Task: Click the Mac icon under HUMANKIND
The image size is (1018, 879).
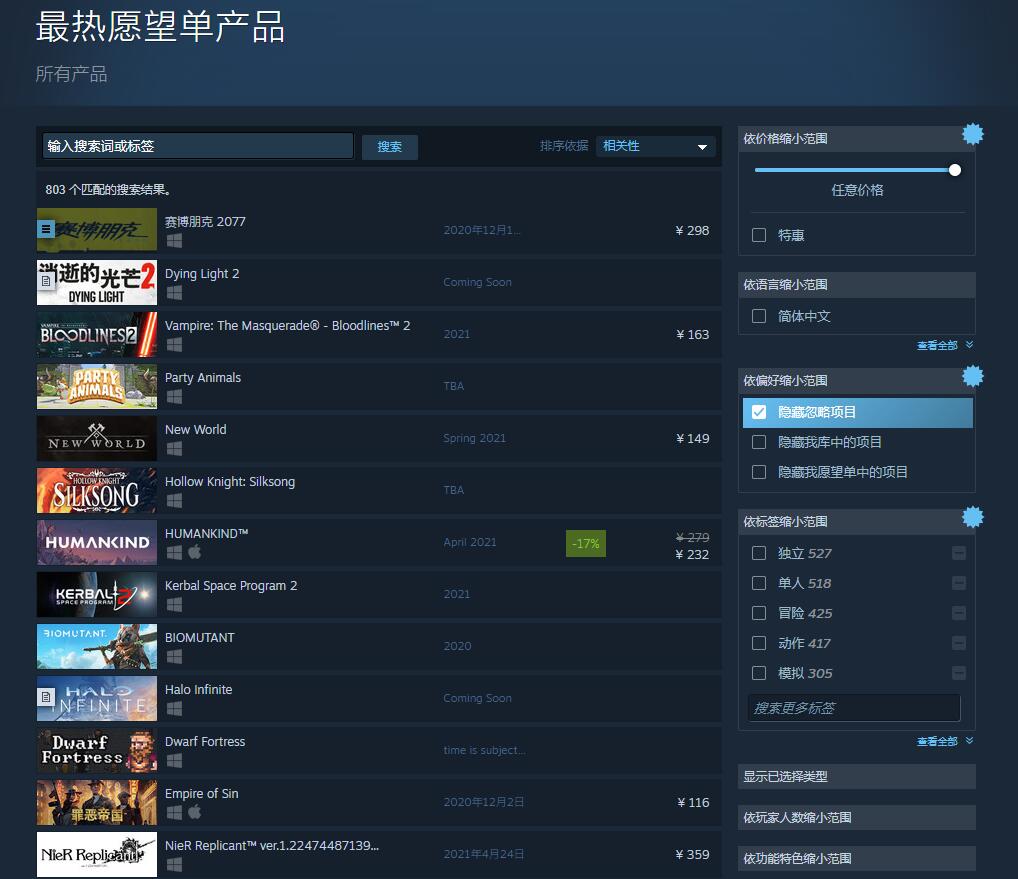Action: click(x=195, y=552)
